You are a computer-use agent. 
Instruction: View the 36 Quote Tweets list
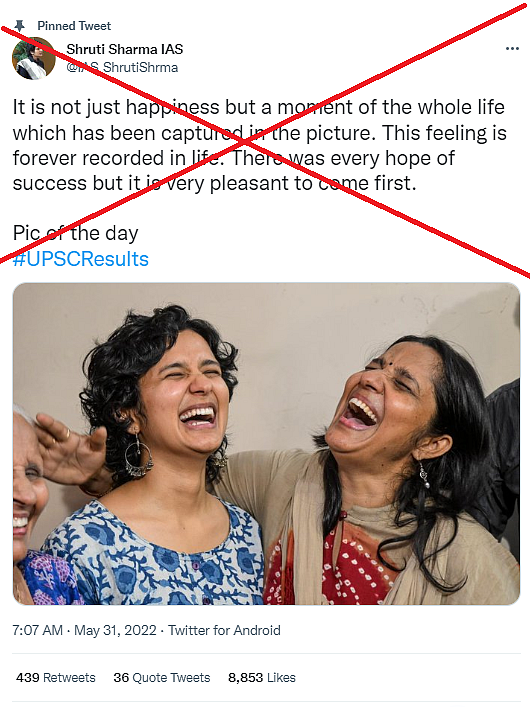pos(162,678)
